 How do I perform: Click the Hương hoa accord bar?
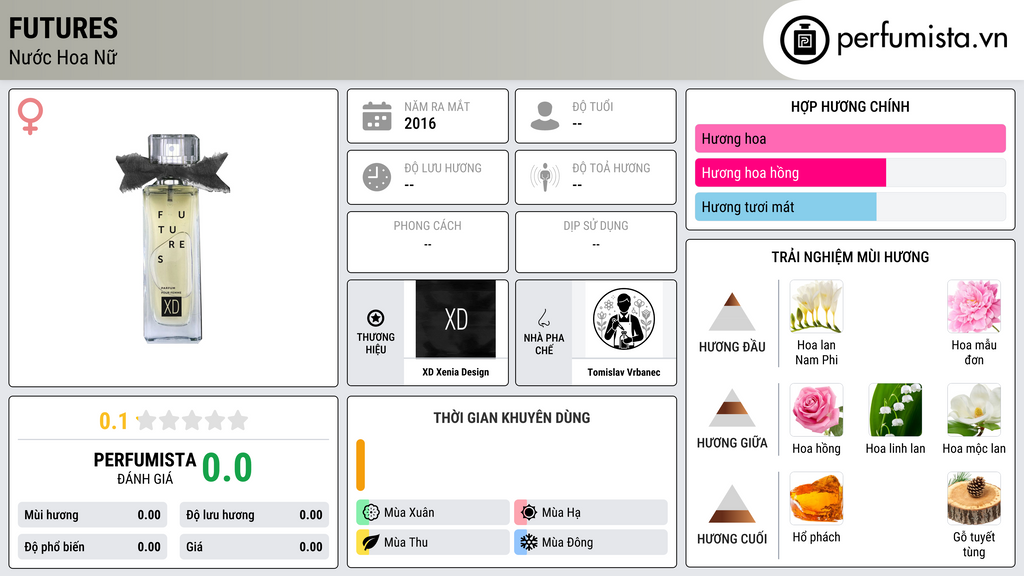(x=850, y=138)
